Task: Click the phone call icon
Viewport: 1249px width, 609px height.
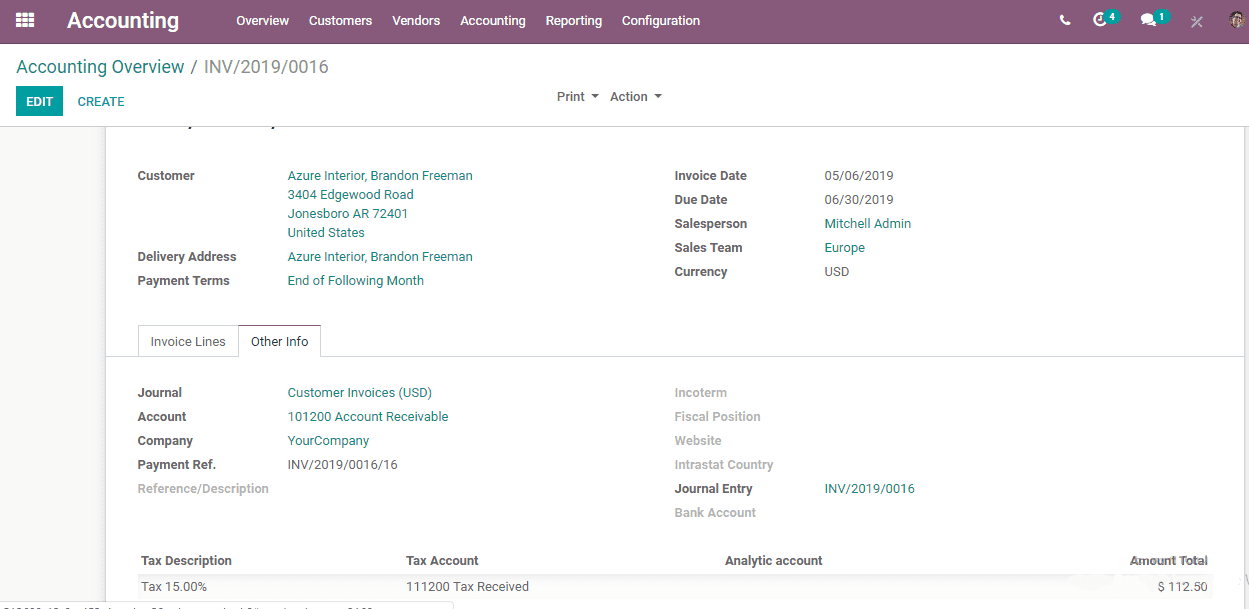Action: coord(1065,20)
